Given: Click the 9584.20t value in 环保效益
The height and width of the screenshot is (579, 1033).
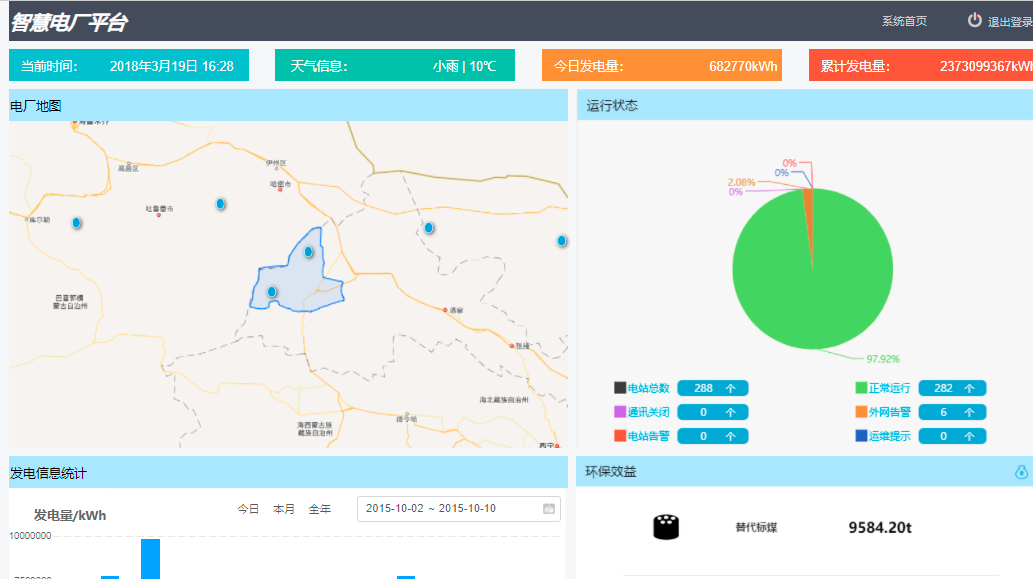Looking at the screenshot, I should (x=880, y=528).
